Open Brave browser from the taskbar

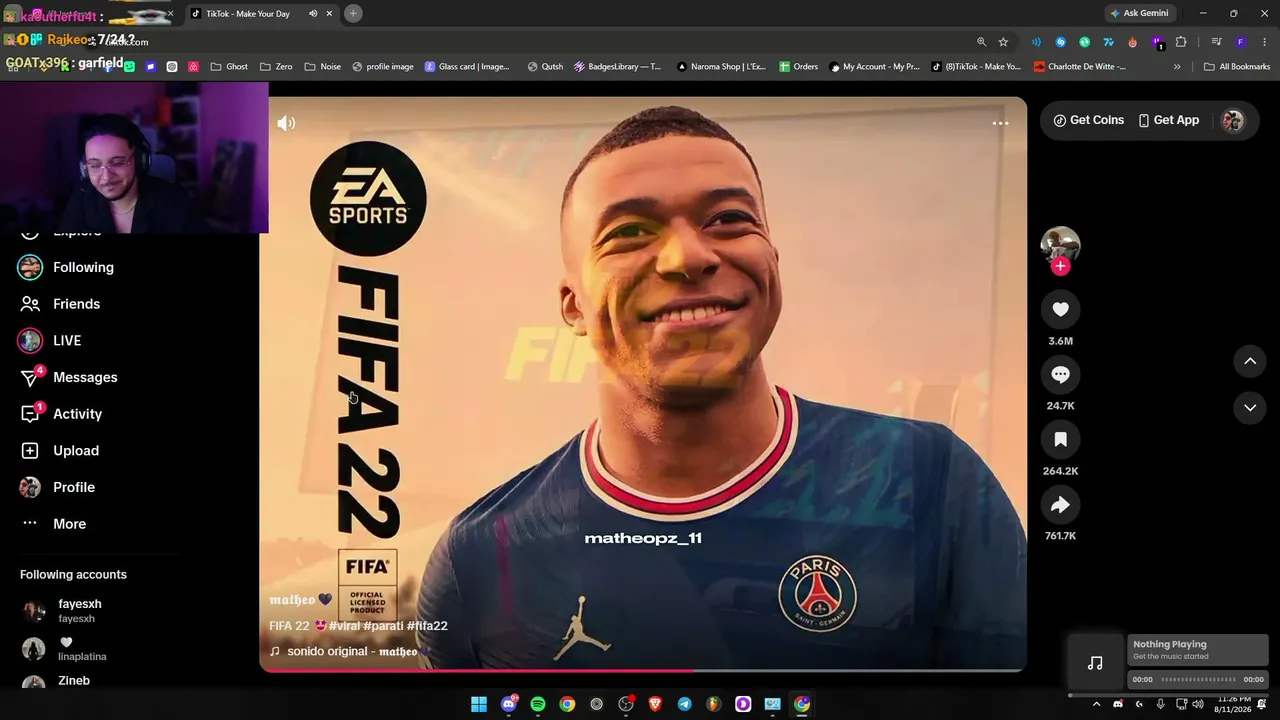[x=655, y=704]
